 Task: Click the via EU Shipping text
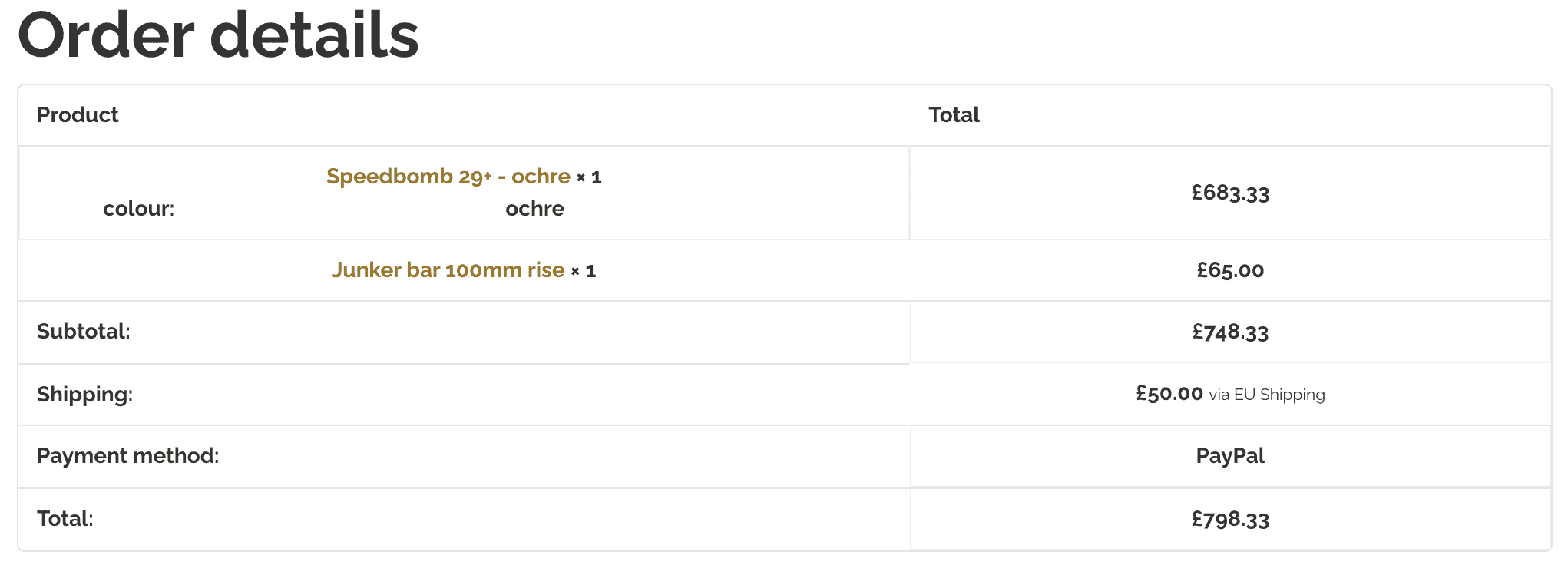1267,395
